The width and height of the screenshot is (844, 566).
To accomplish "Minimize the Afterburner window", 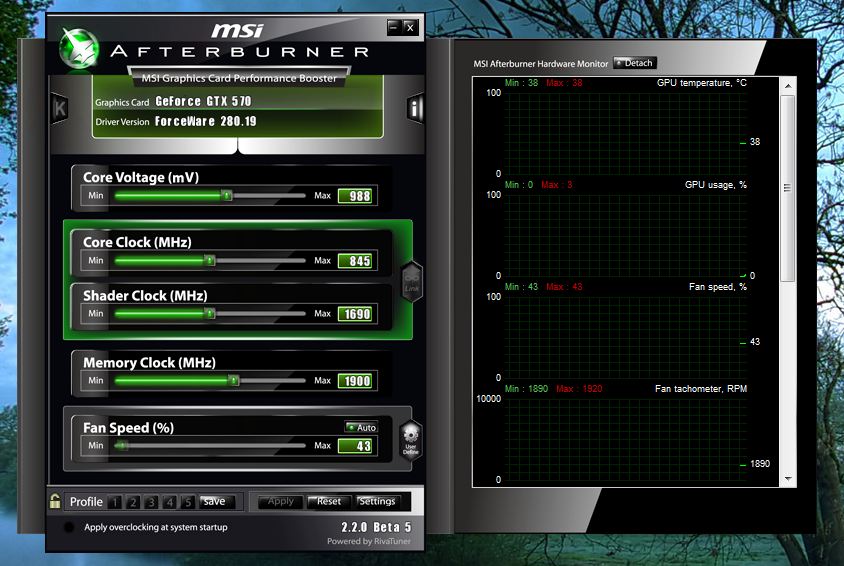I will [x=393, y=27].
